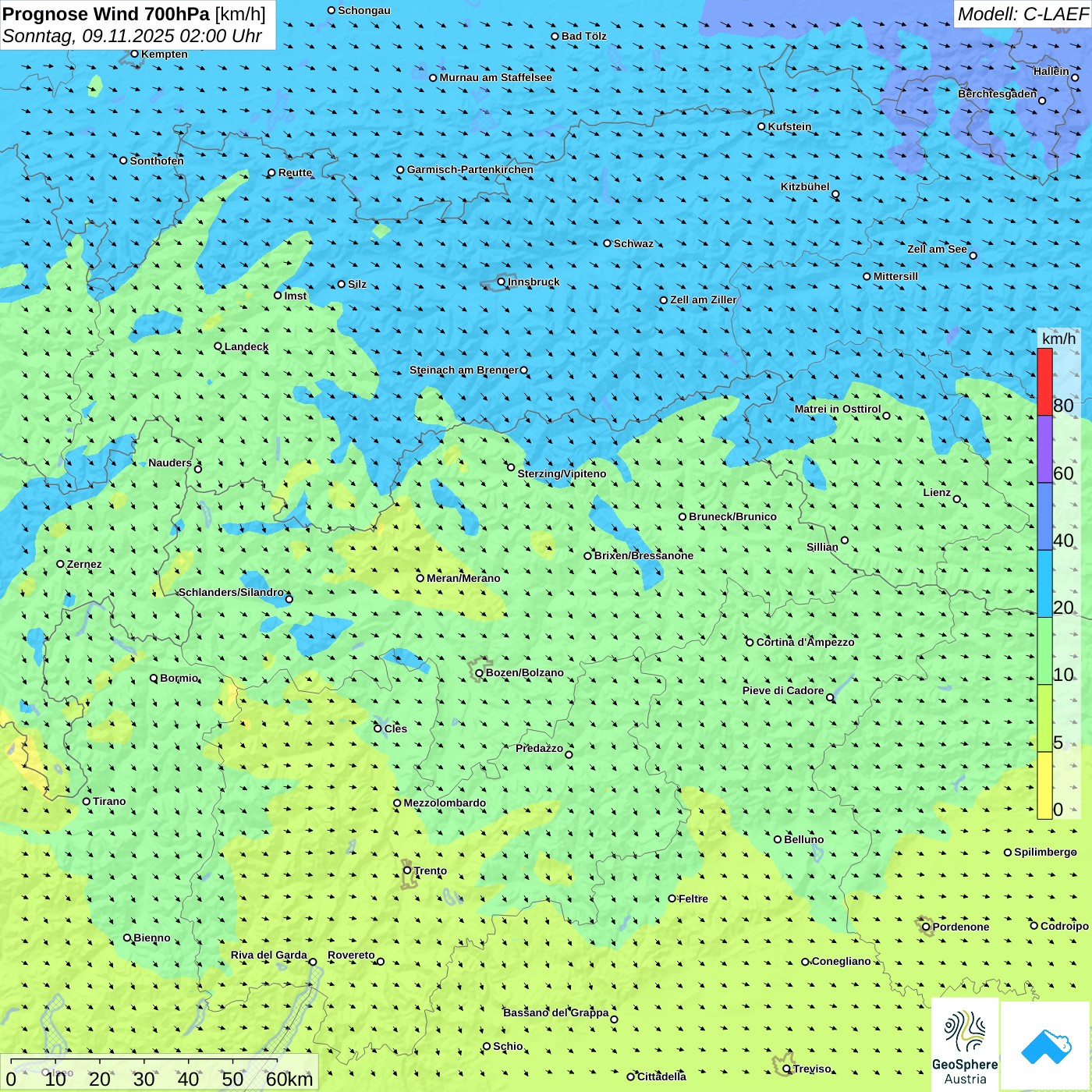Select the Bormio town label
Image resolution: width=1092 pixels, height=1092 pixels.
coord(179,678)
